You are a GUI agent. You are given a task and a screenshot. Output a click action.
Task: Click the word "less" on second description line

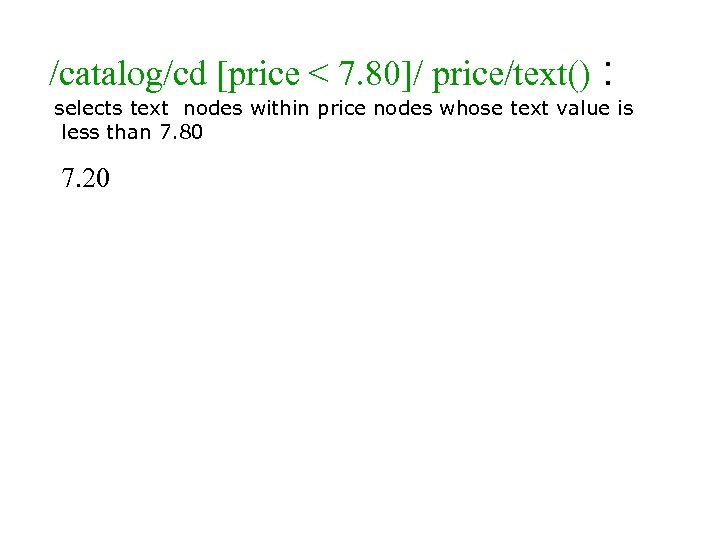(81, 132)
